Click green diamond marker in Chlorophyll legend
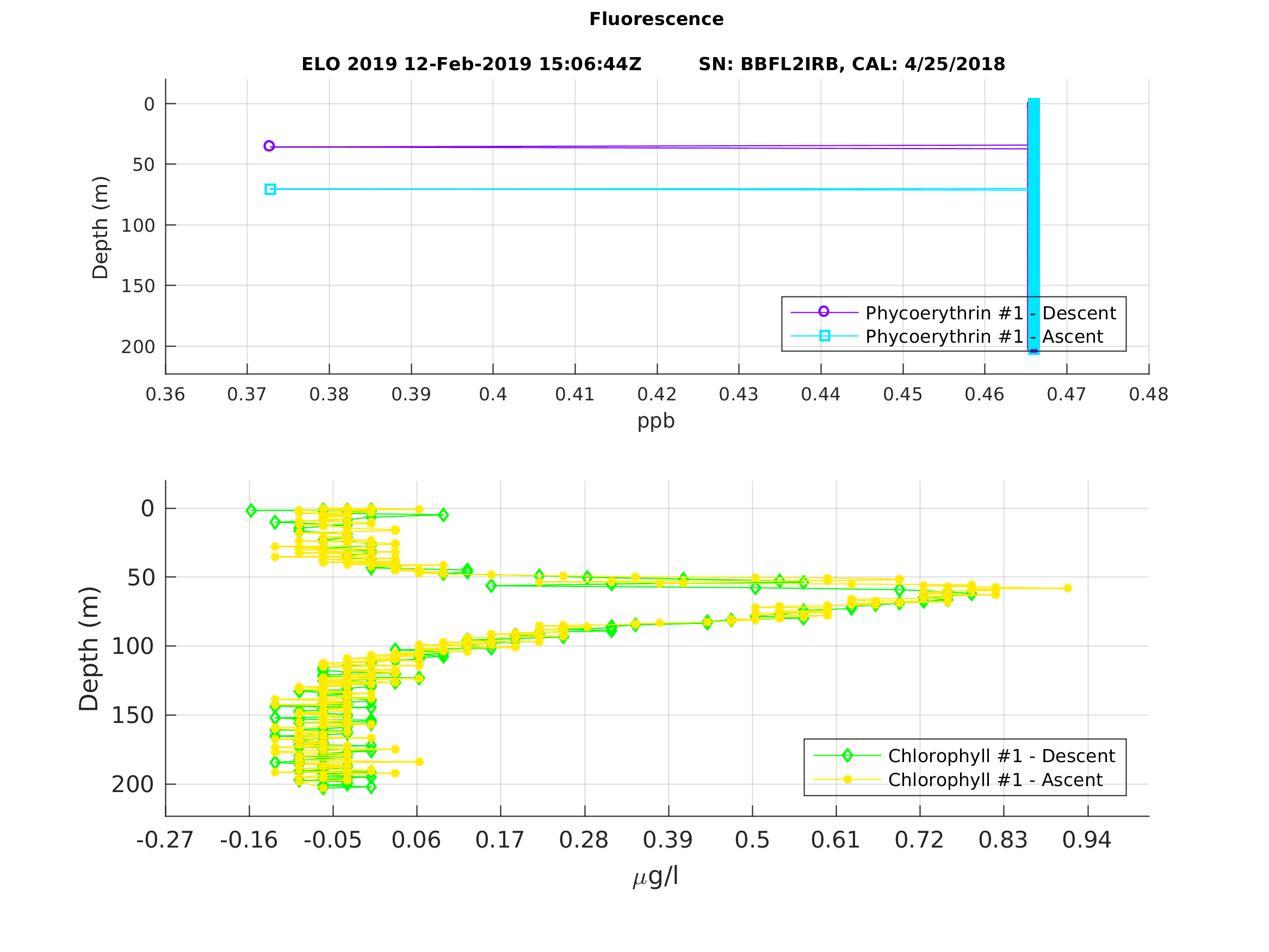This screenshot has width=1269, height=952. (x=847, y=756)
